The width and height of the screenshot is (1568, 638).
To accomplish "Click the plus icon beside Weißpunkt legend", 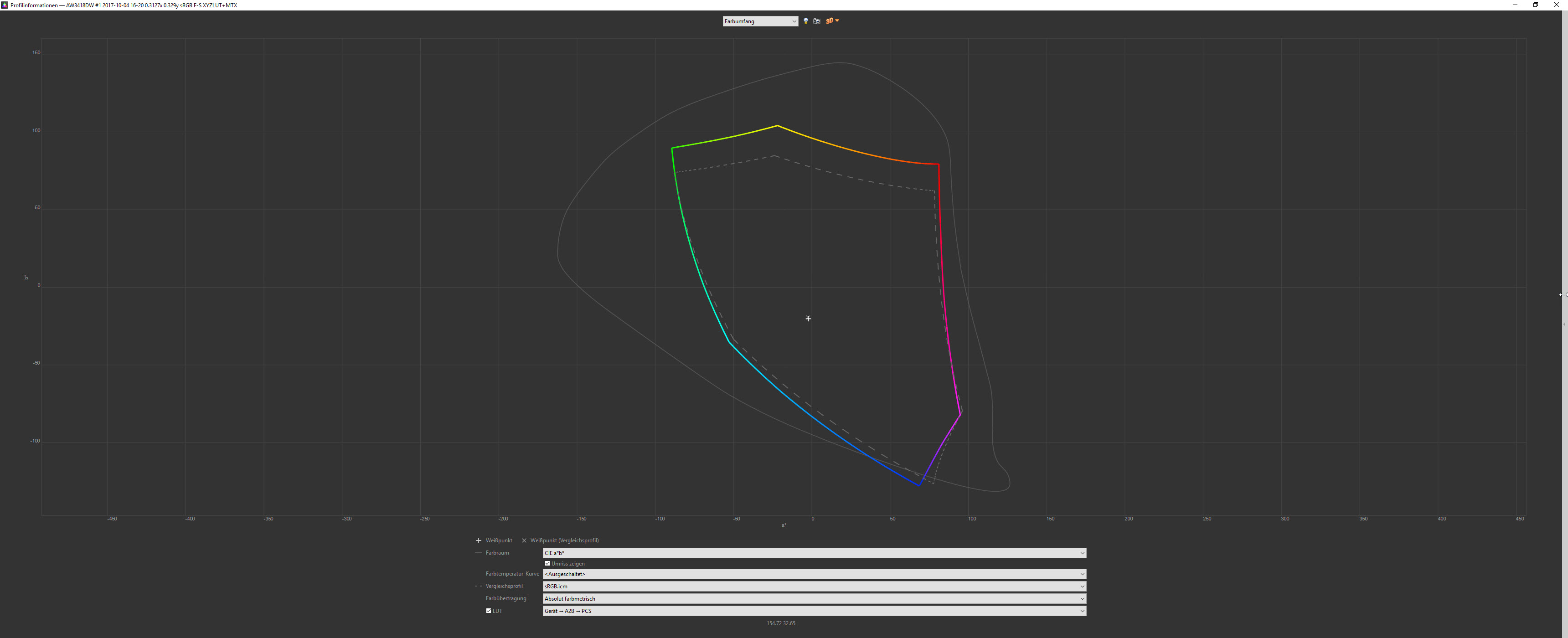I will coord(479,540).
